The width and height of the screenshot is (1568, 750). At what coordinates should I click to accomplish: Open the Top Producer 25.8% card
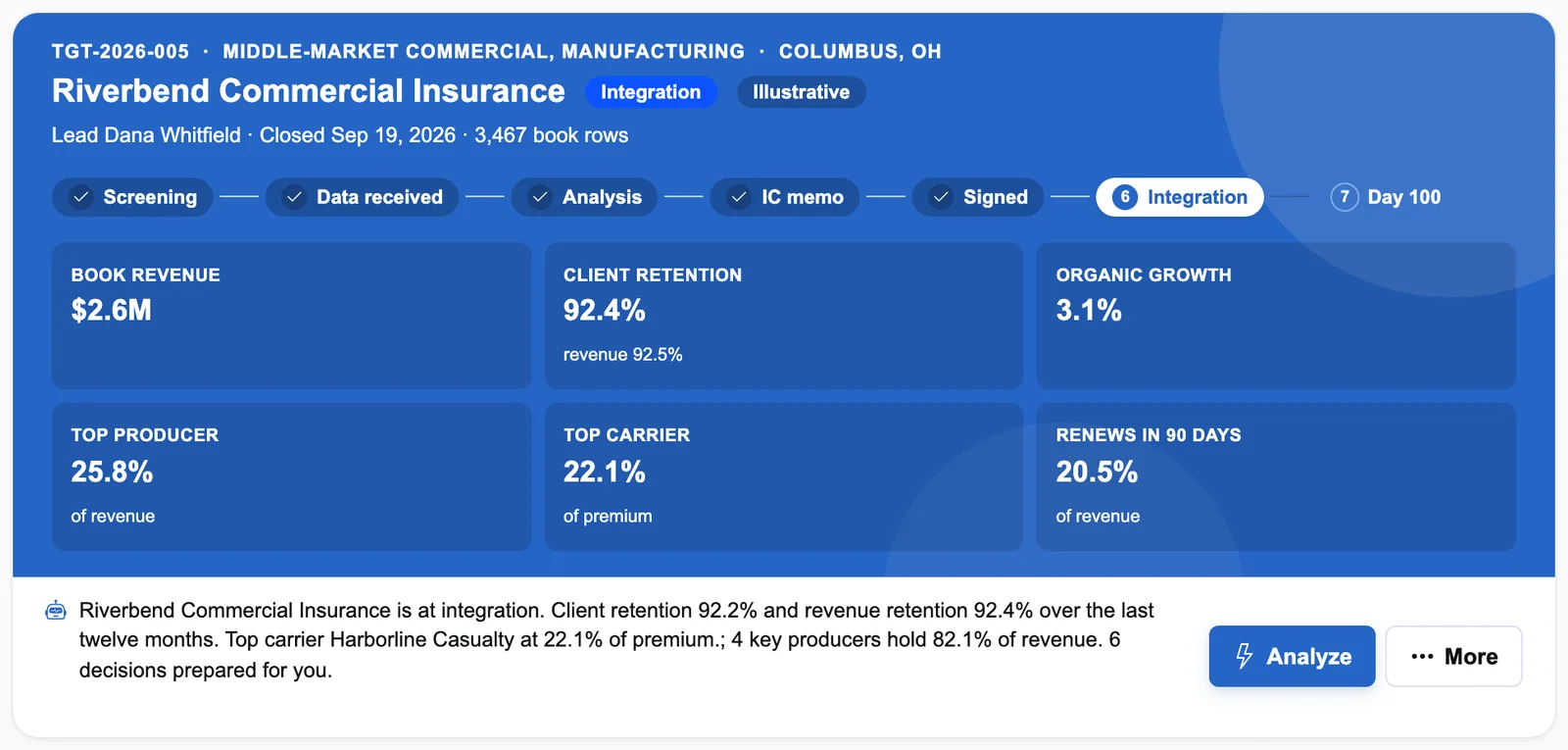click(291, 476)
